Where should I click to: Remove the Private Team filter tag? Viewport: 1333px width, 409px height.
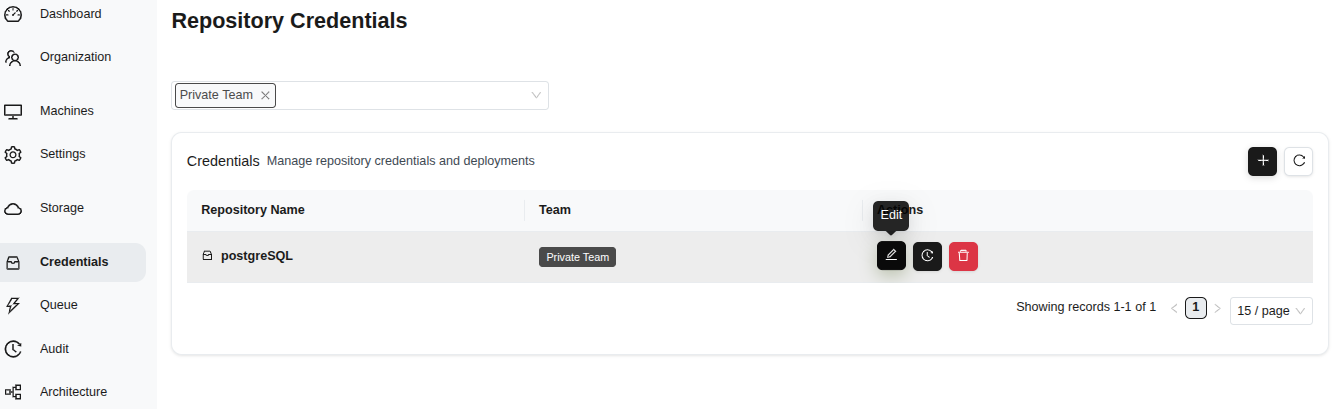point(265,95)
